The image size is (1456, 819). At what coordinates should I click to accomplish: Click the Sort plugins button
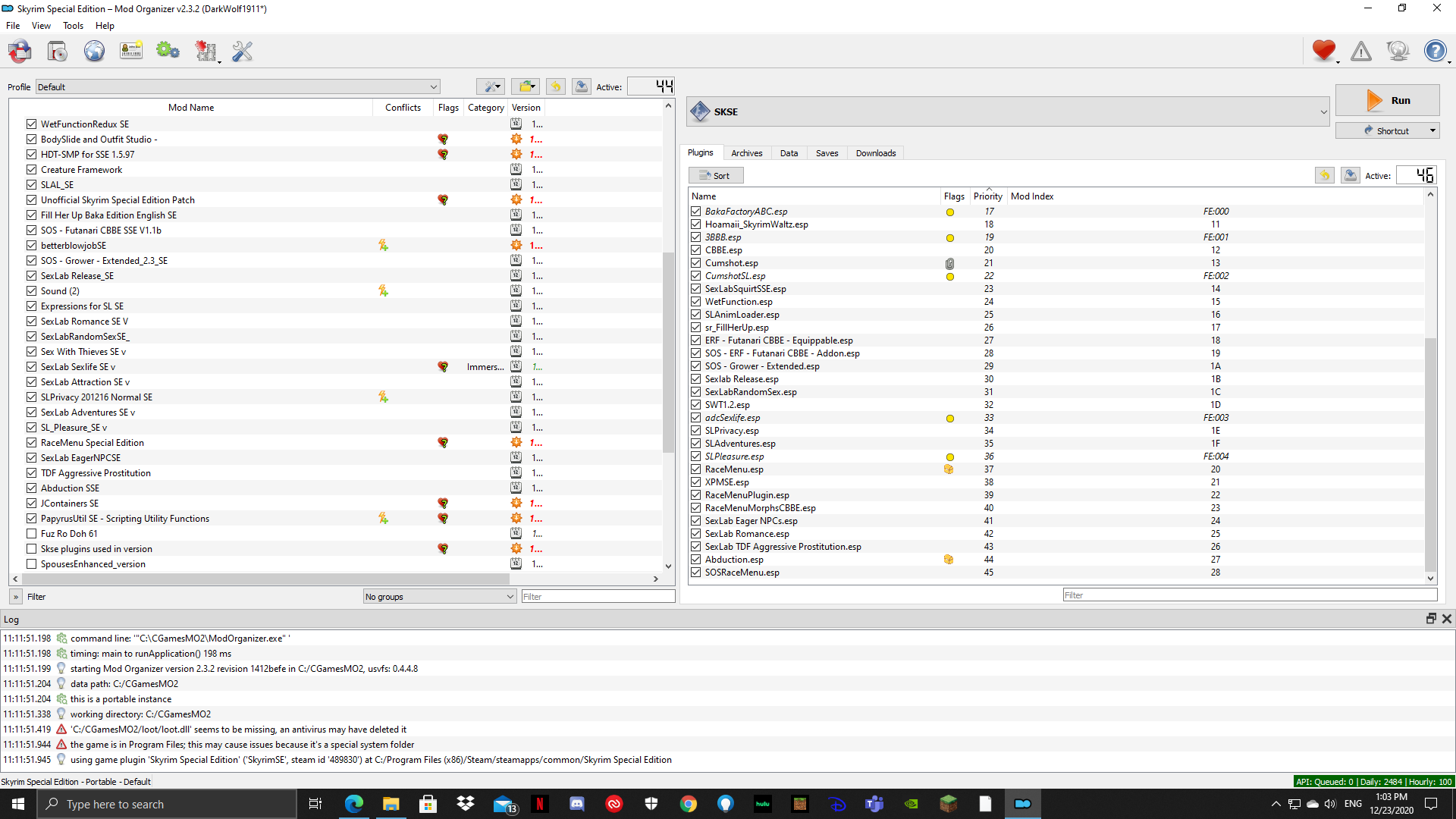716,175
